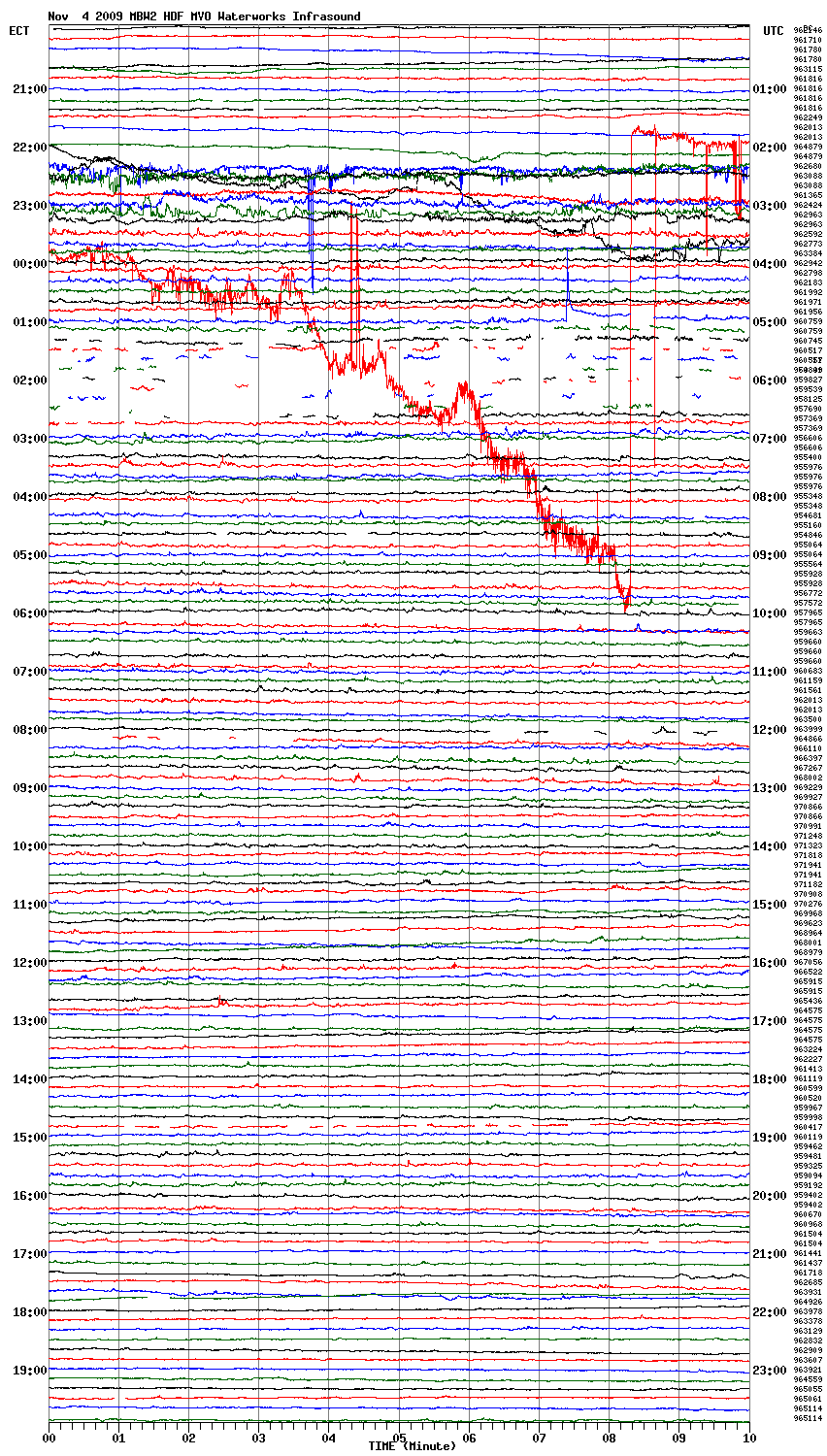827x1456 pixels.
Task: Select minute tick label 05 on bottom axis
Action: [399, 1438]
